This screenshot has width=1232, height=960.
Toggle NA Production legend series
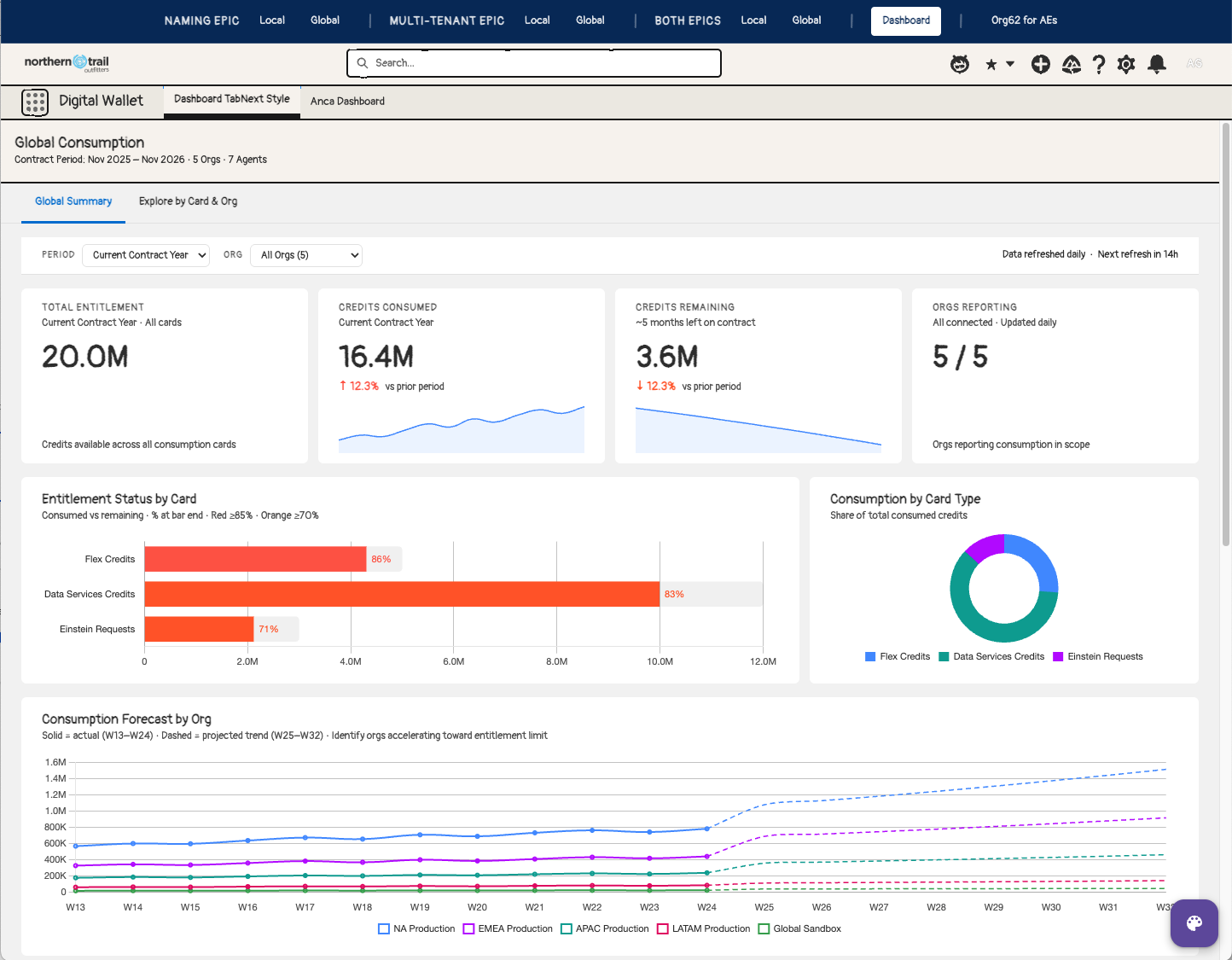pos(416,928)
